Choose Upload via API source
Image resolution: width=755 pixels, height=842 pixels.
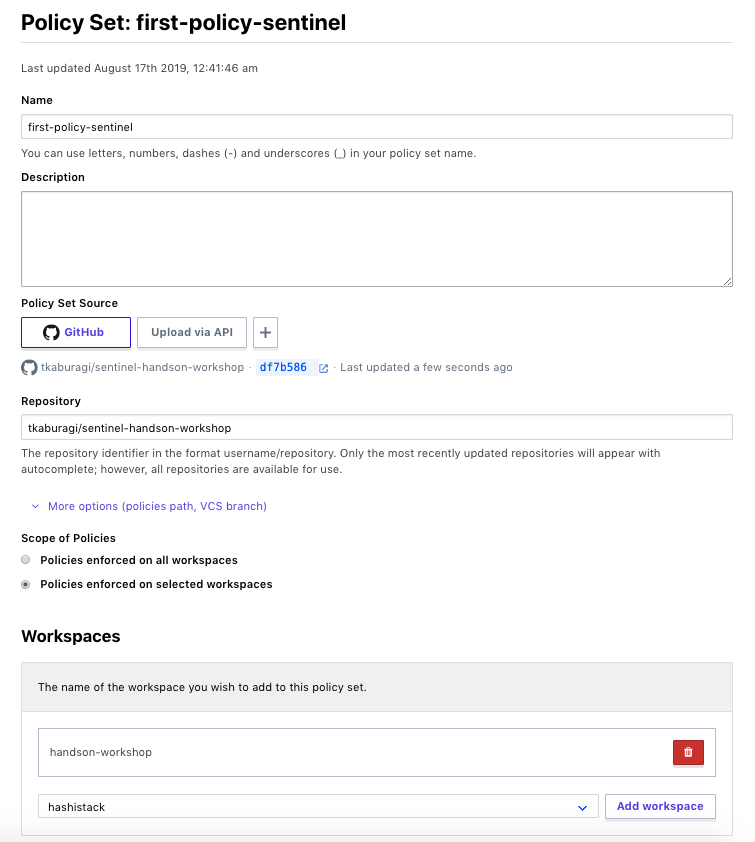(192, 332)
